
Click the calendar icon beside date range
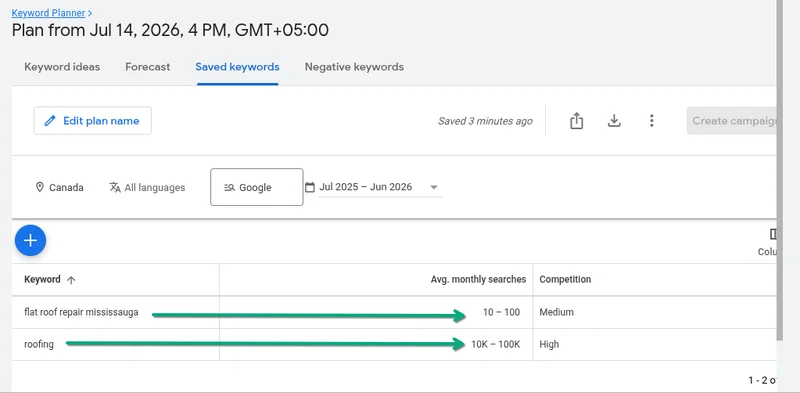(x=310, y=187)
